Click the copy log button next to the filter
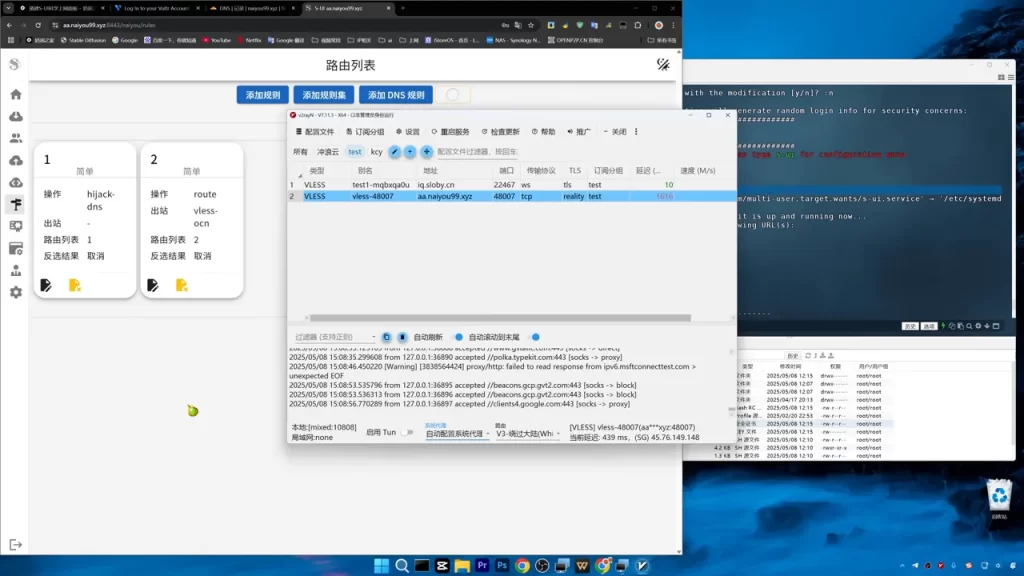Viewport: 1024px width, 576px height. click(x=387, y=337)
